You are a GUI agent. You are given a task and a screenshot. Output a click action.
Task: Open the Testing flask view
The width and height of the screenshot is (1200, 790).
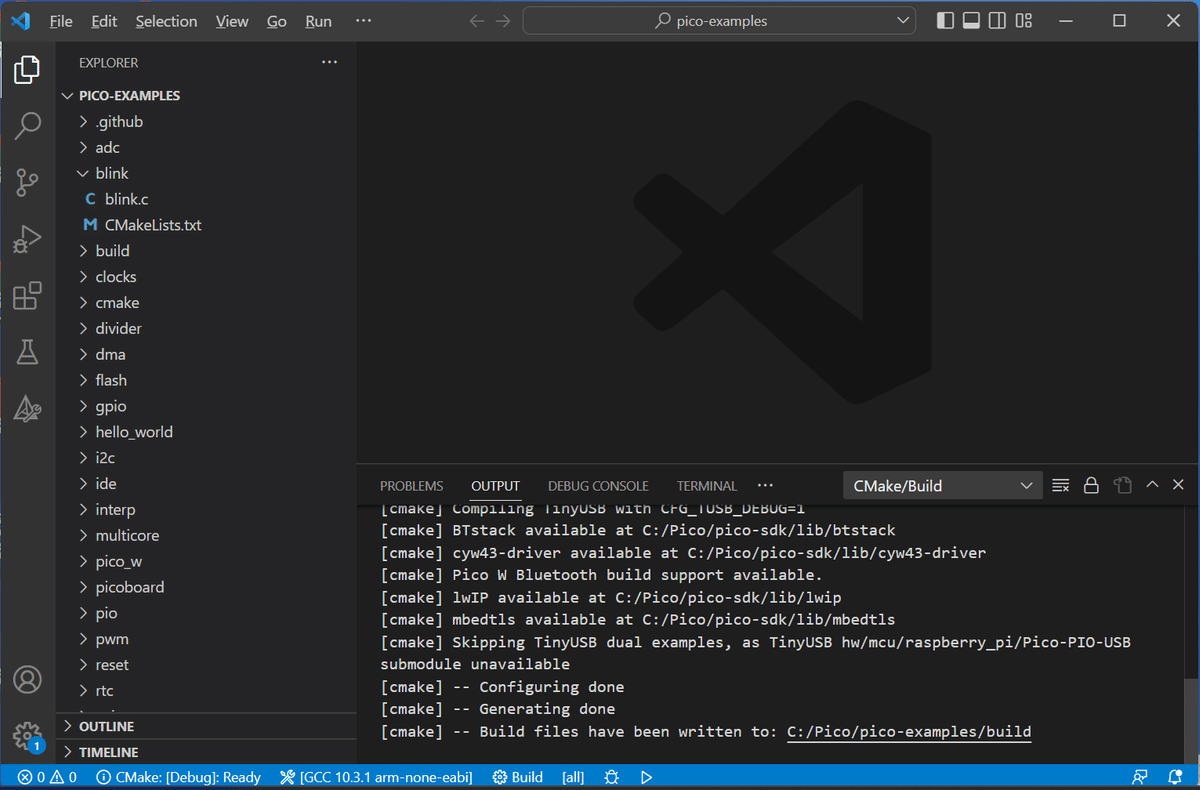(x=27, y=351)
